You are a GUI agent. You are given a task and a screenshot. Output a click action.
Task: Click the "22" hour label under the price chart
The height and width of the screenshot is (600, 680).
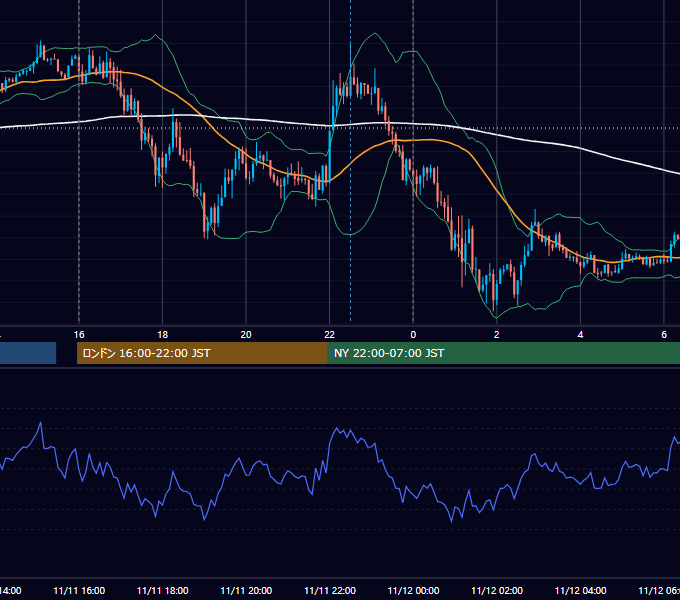pos(330,335)
